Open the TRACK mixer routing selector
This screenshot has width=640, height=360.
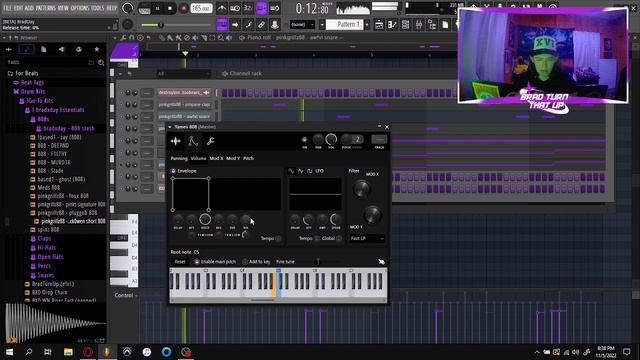pos(379,140)
